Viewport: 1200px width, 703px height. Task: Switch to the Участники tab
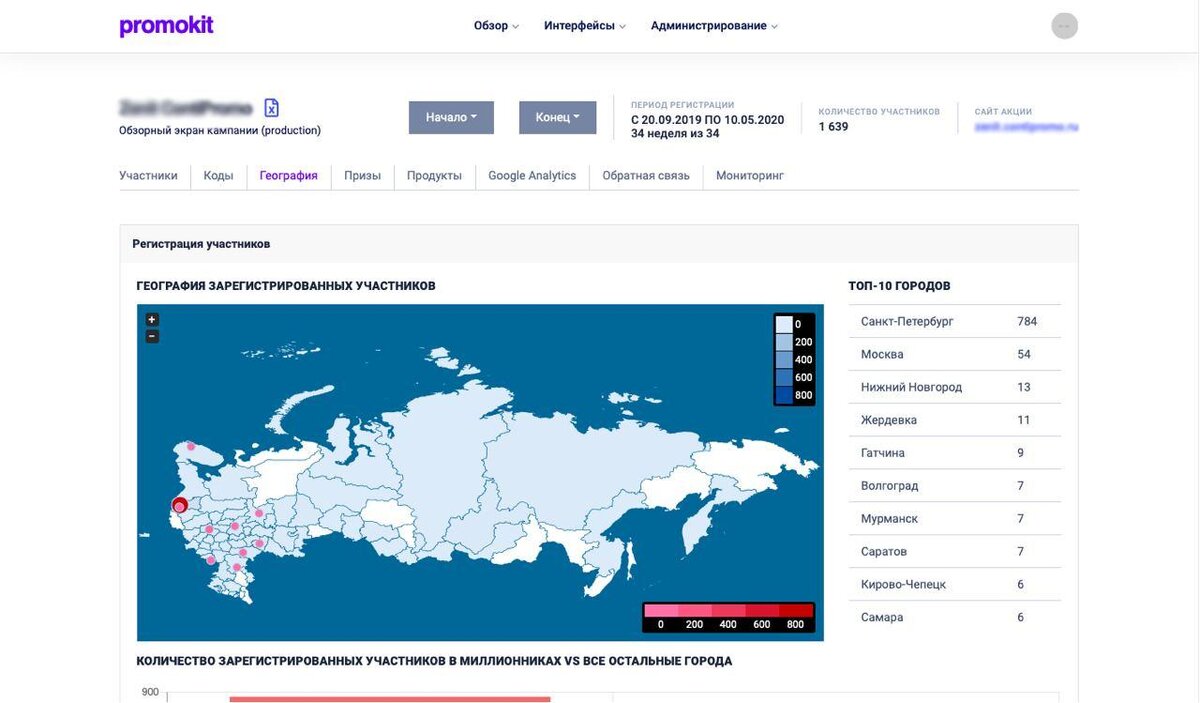point(148,176)
